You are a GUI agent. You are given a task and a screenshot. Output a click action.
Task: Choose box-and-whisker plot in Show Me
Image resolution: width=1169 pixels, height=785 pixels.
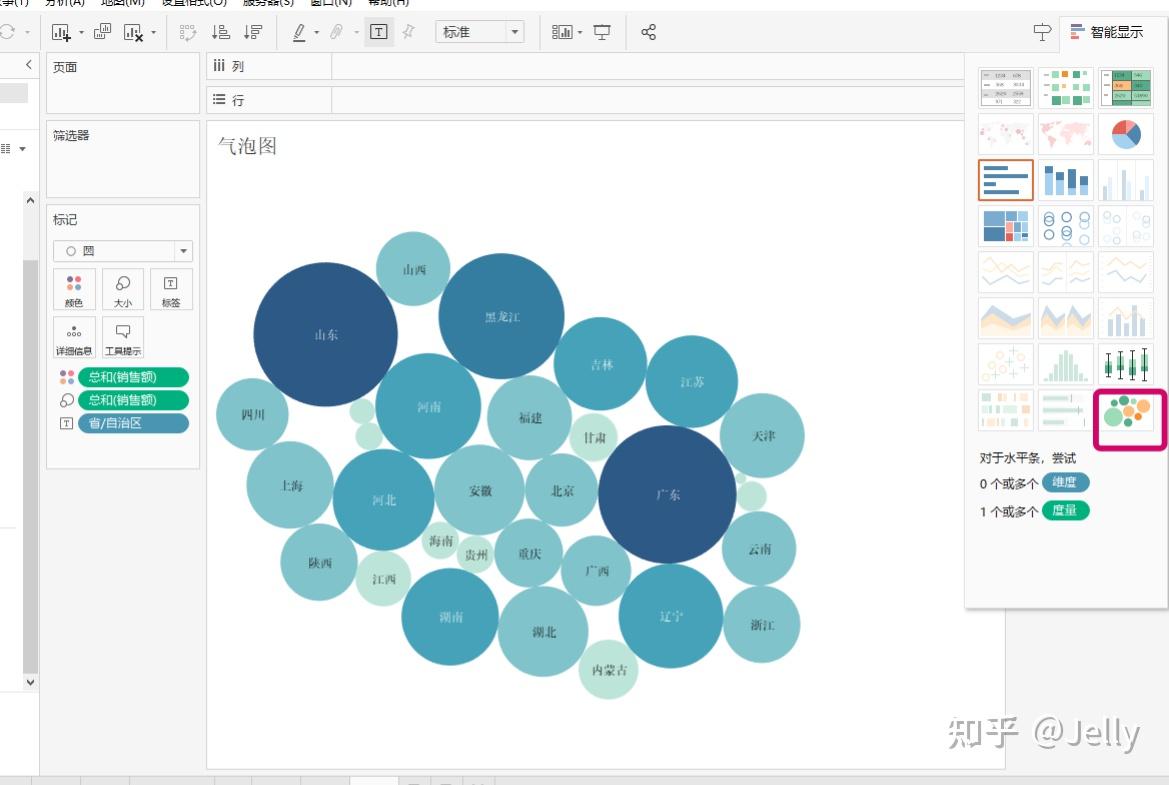(1127, 364)
